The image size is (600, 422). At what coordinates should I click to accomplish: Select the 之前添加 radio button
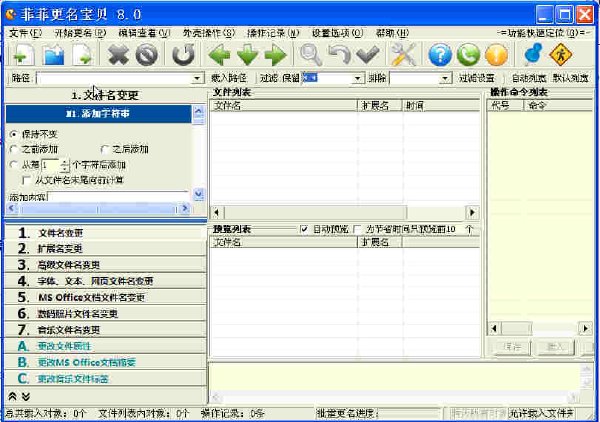tap(14, 149)
